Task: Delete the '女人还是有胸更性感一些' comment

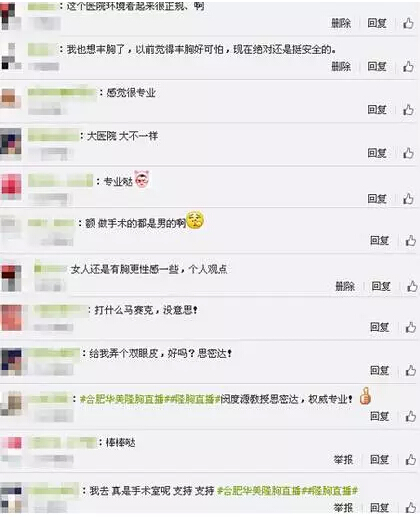Action: pyautogui.click(x=345, y=286)
